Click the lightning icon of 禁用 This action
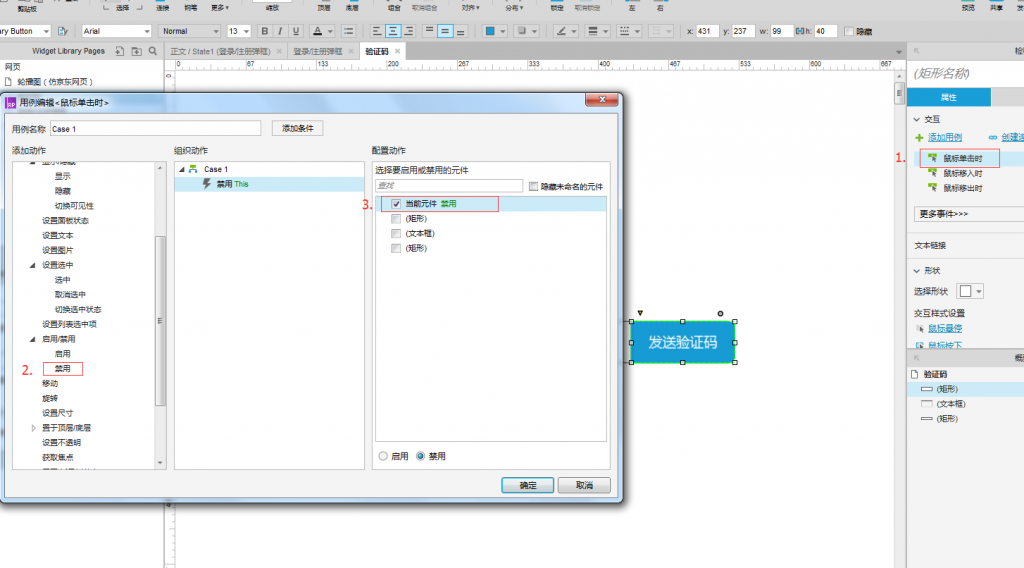 [x=207, y=184]
